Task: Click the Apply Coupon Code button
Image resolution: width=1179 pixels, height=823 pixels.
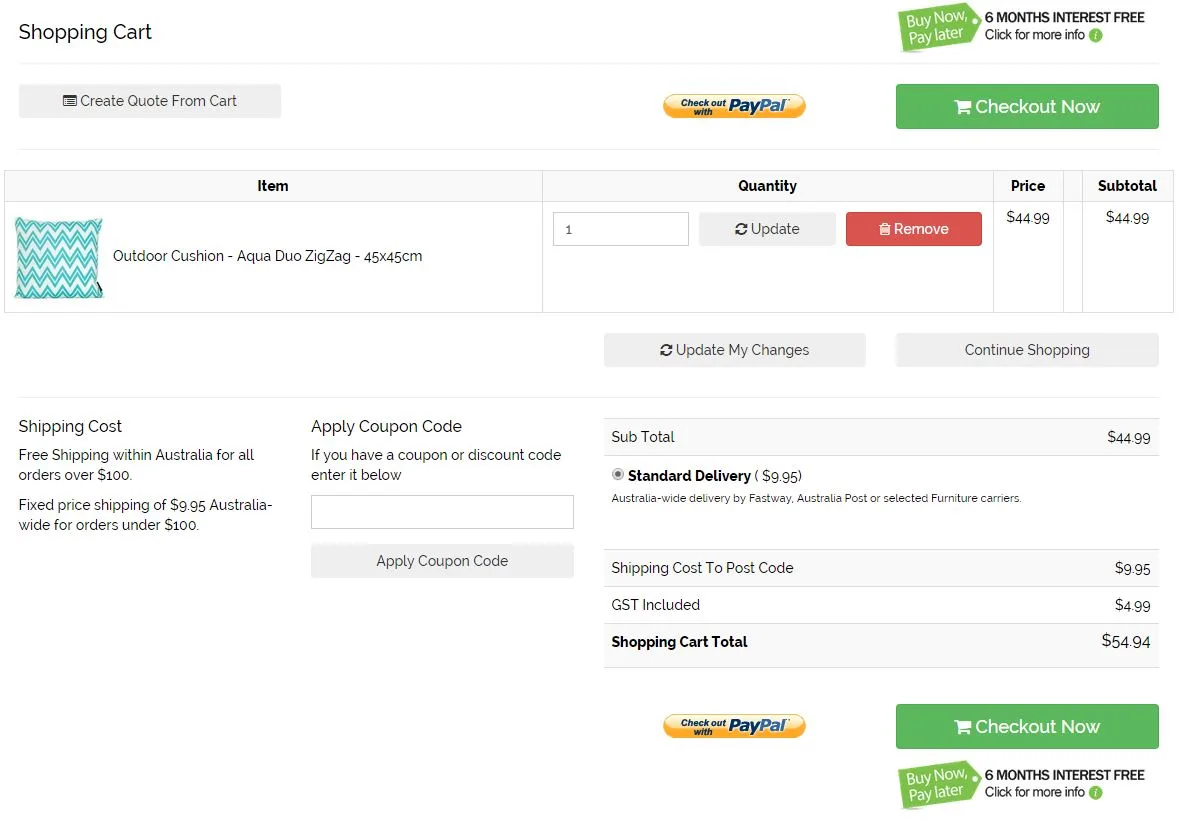Action: (x=442, y=561)
